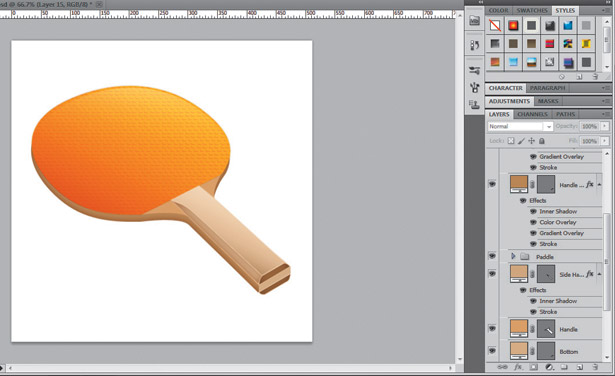Select the Character tab

pos(506,88)
